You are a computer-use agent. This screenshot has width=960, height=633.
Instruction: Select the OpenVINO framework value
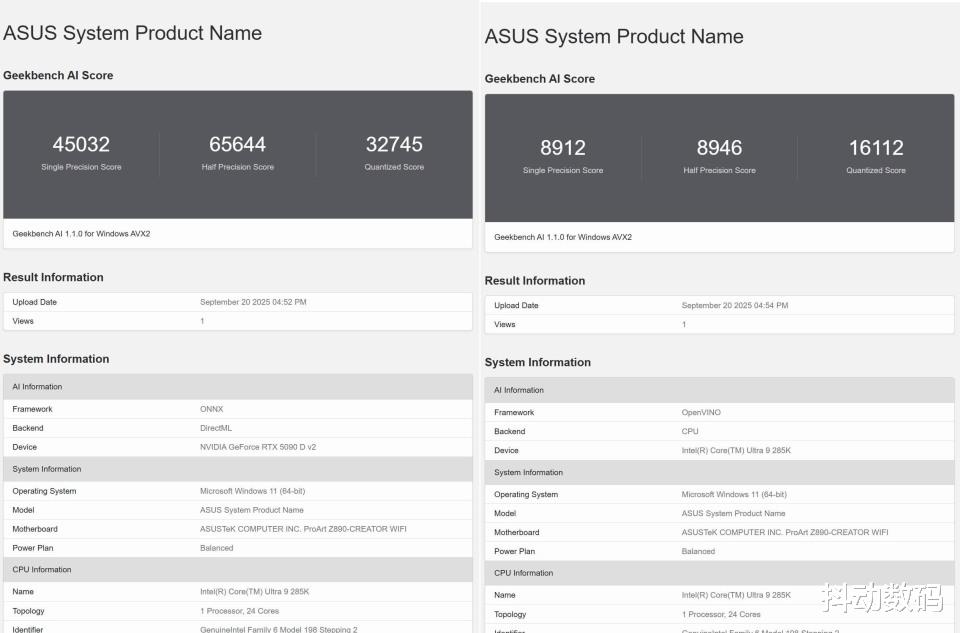[x=701, y=412]
